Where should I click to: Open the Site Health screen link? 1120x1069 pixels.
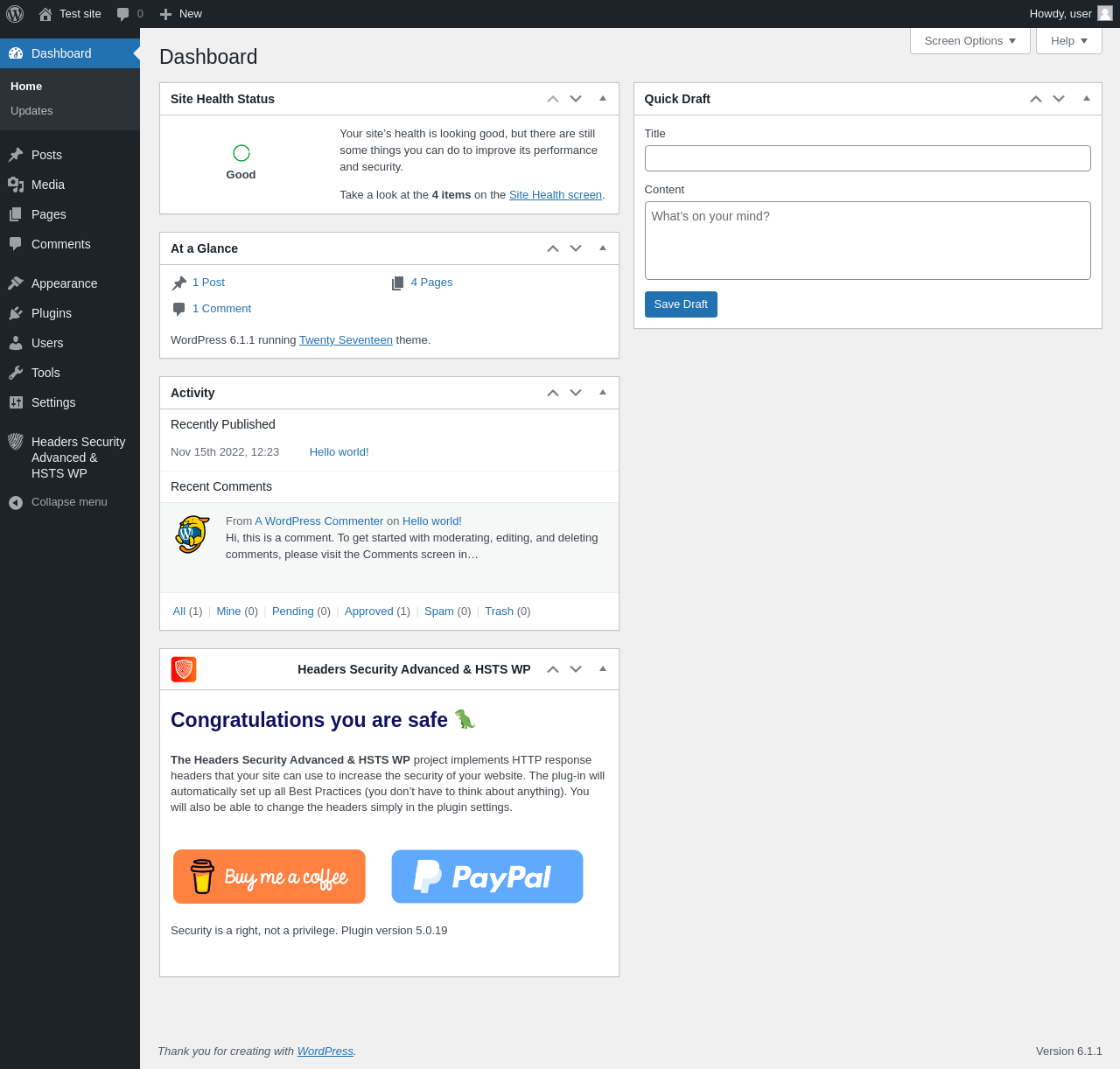(556, 195)
